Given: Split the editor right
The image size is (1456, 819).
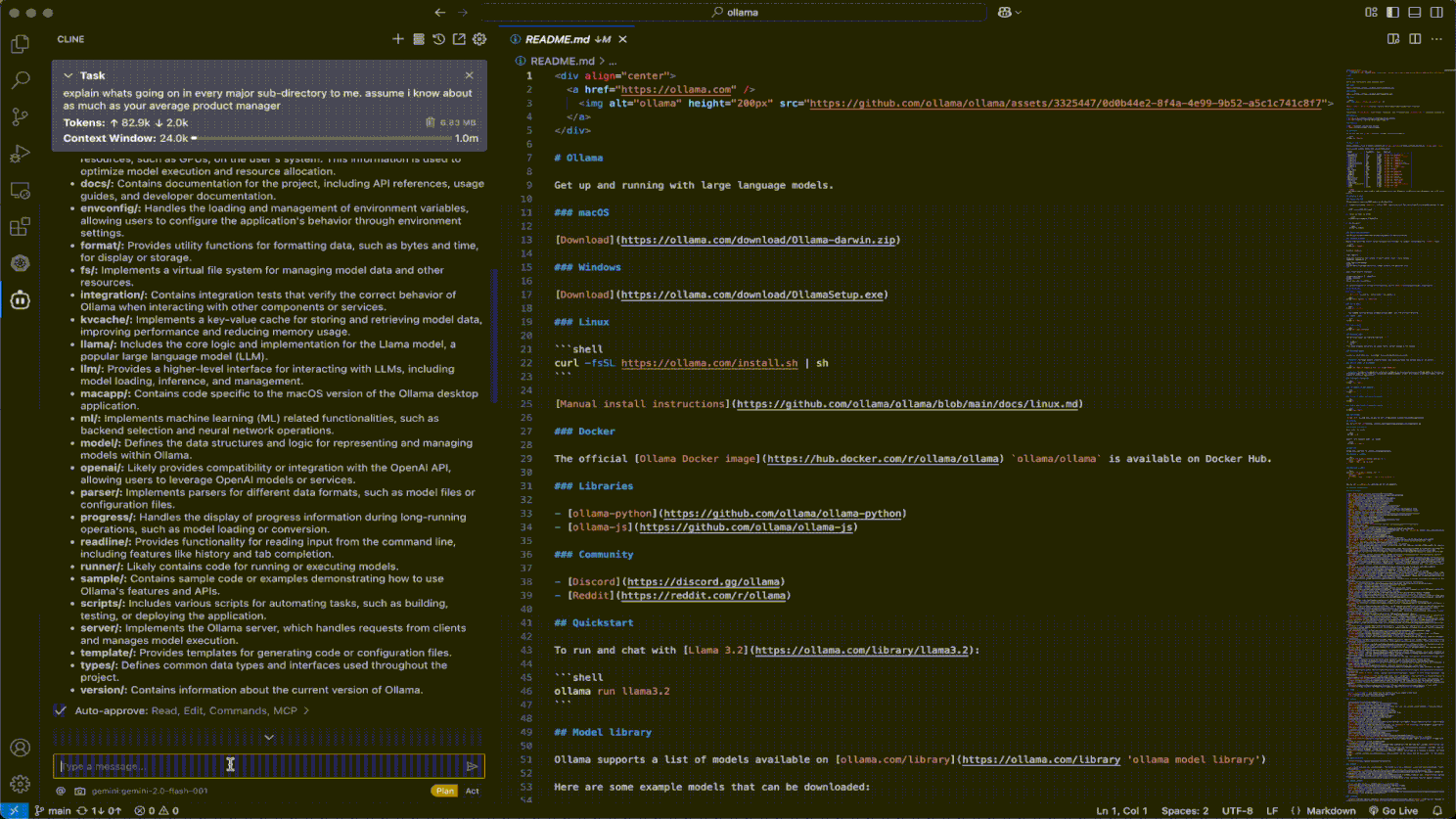Looking at the screenshot, I should click(x=1415, y=39).
